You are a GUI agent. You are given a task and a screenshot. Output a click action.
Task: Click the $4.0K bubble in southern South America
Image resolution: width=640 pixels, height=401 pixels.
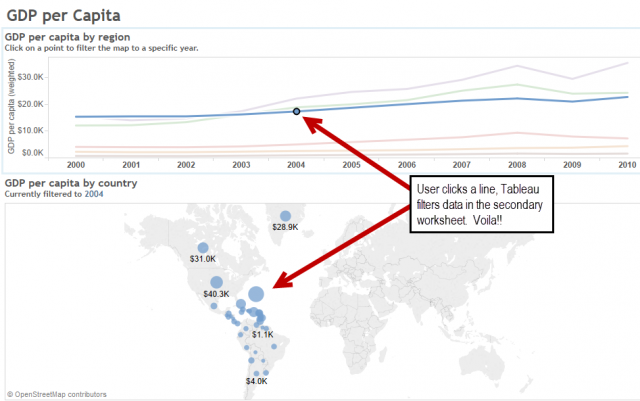tap(256, 373)
